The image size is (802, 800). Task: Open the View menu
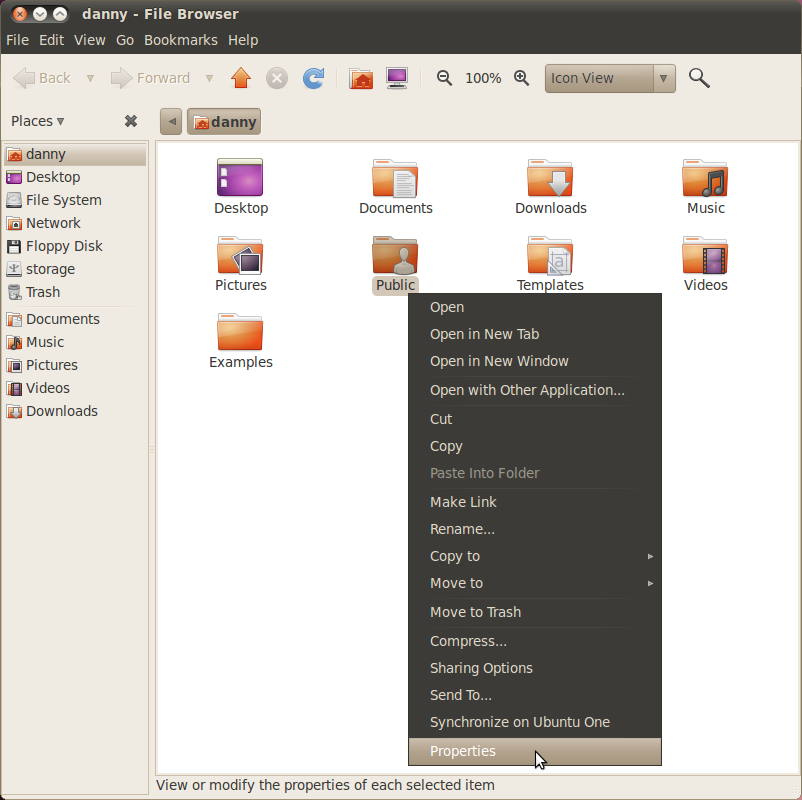coord(90,40)
